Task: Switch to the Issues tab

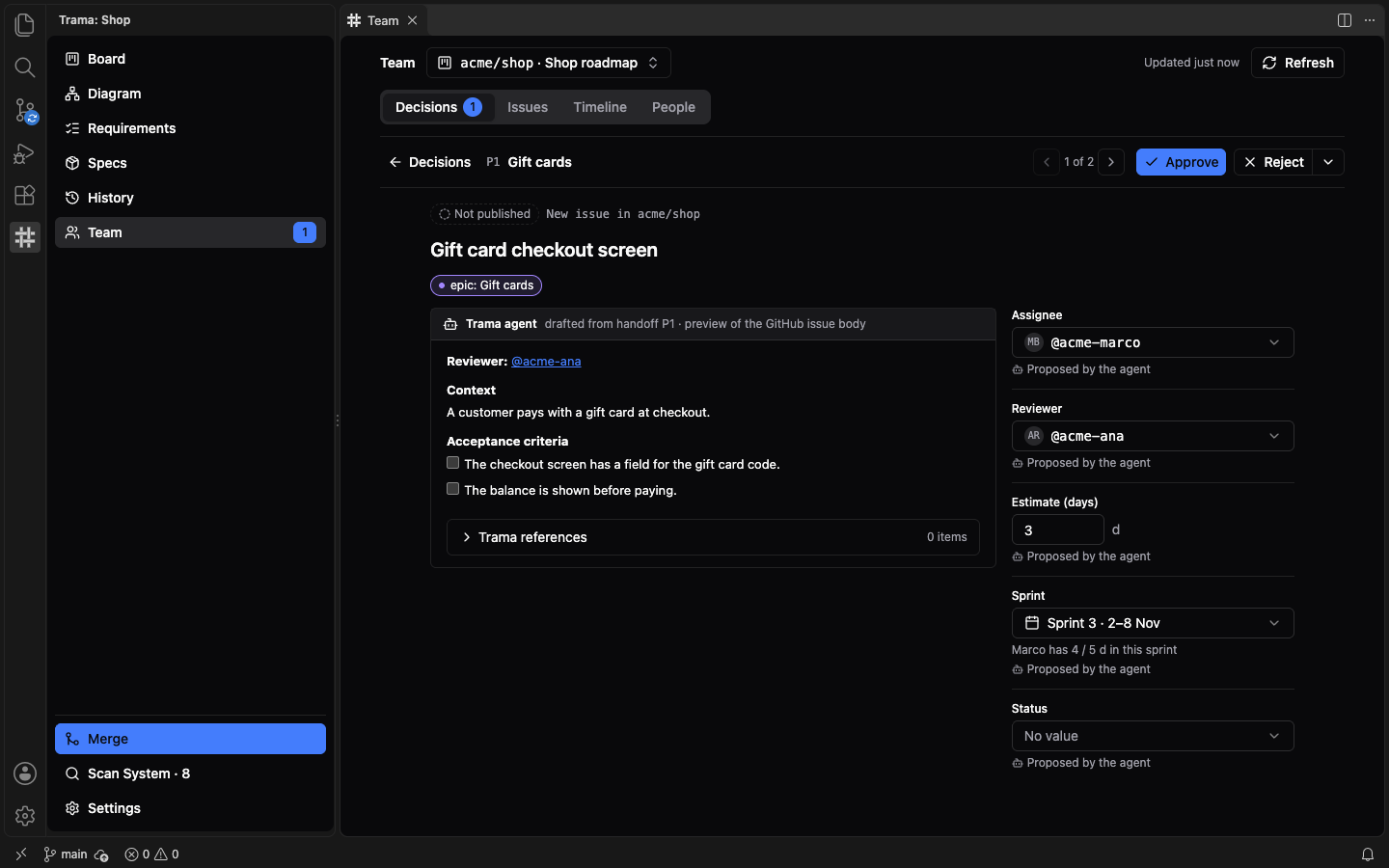Action: pos(528,107)
